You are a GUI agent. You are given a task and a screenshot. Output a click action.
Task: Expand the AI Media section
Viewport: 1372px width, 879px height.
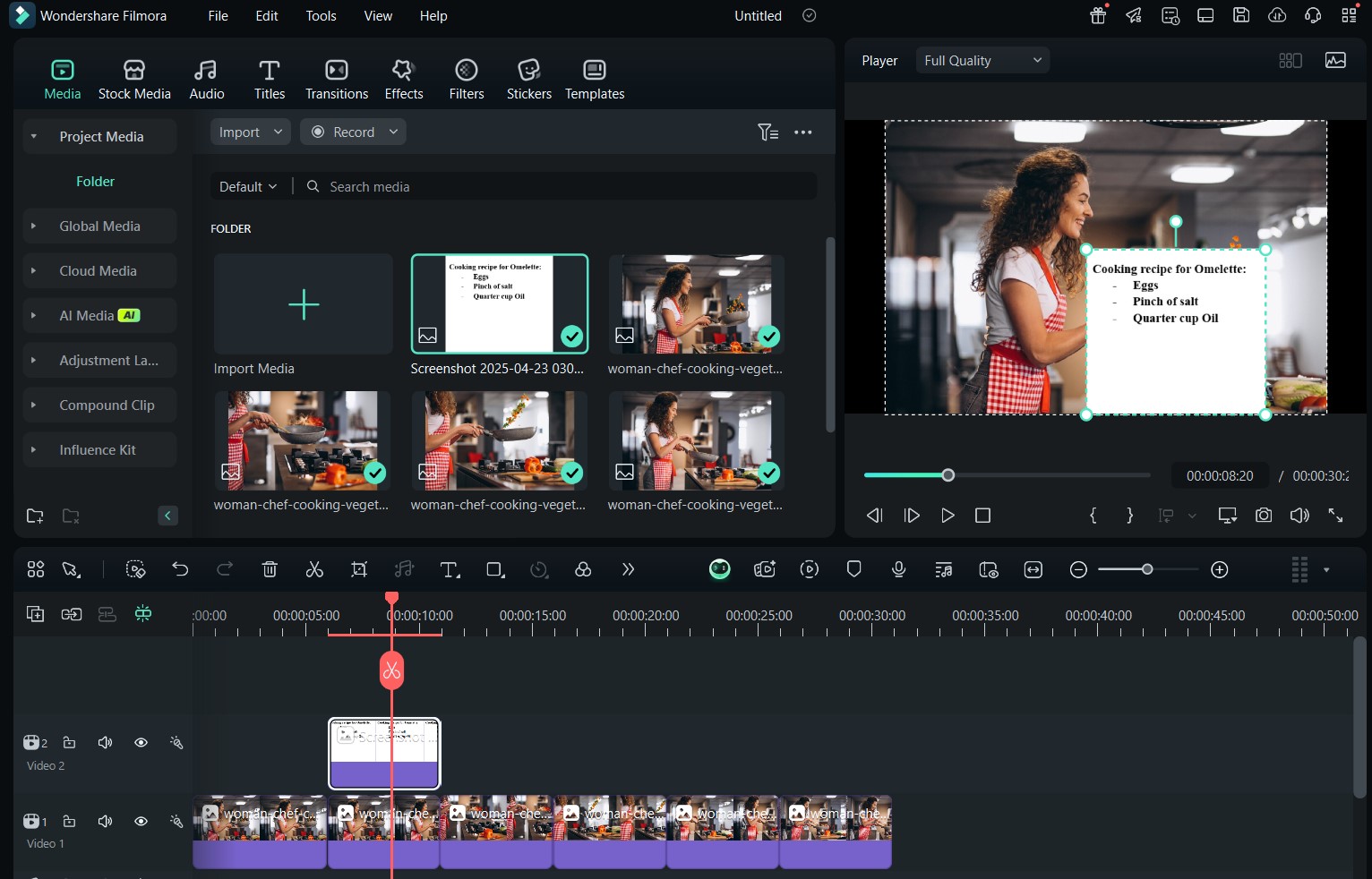point(33,316)
